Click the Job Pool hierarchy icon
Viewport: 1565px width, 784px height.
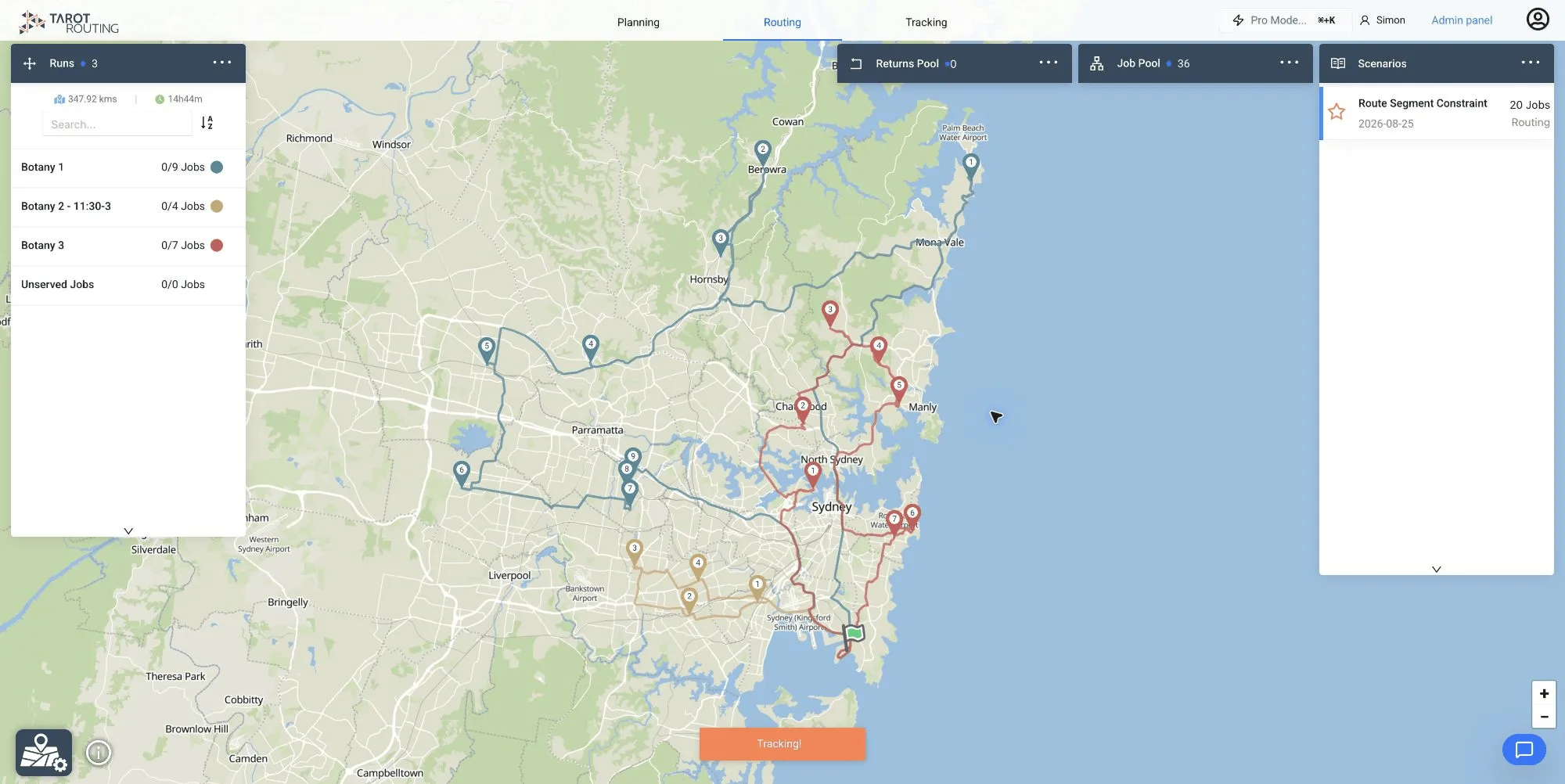point(1097,63)
